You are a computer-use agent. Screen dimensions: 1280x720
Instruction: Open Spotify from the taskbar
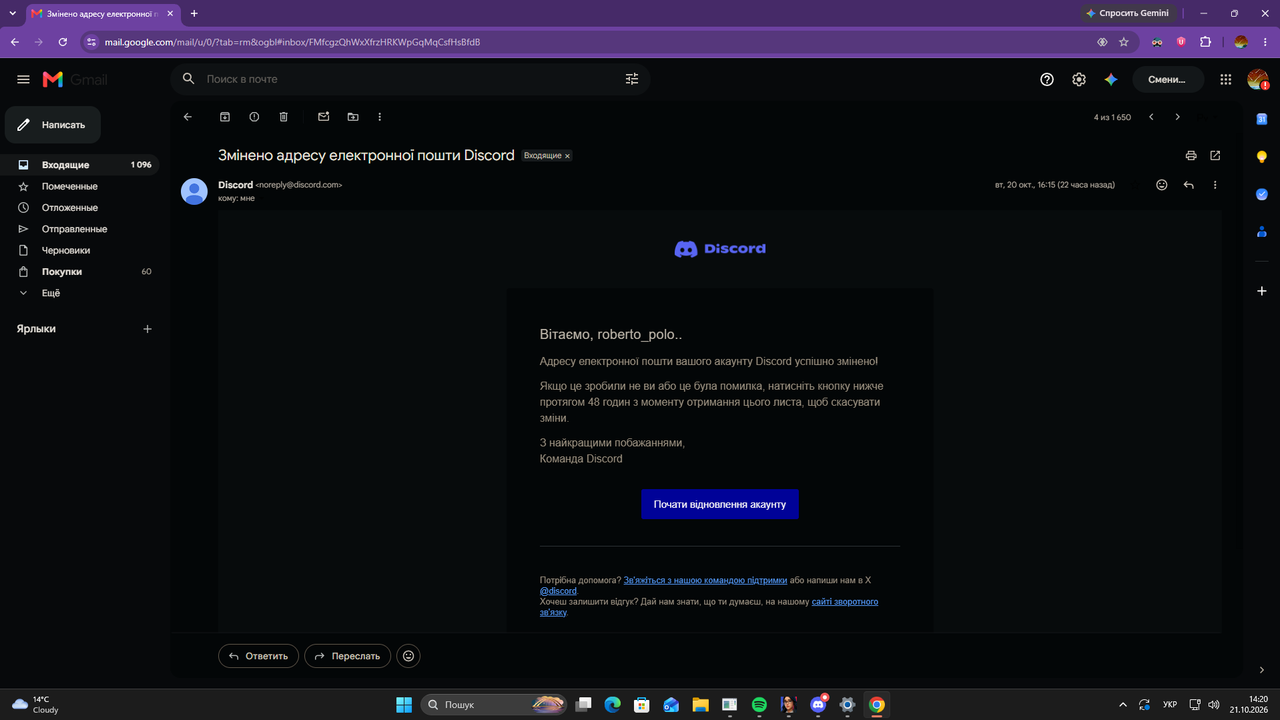[759, 705]
